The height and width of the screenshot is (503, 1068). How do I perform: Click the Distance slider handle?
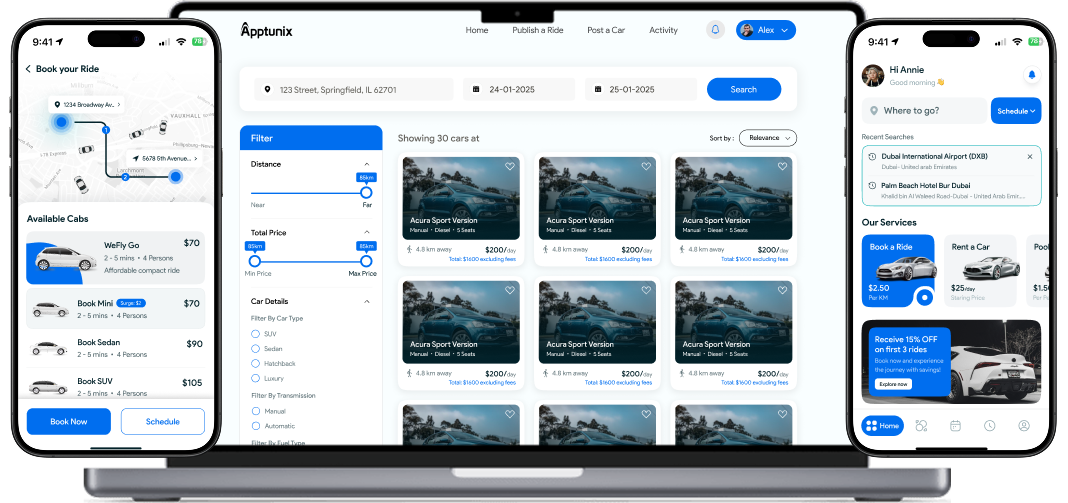[x=366, y=192]
